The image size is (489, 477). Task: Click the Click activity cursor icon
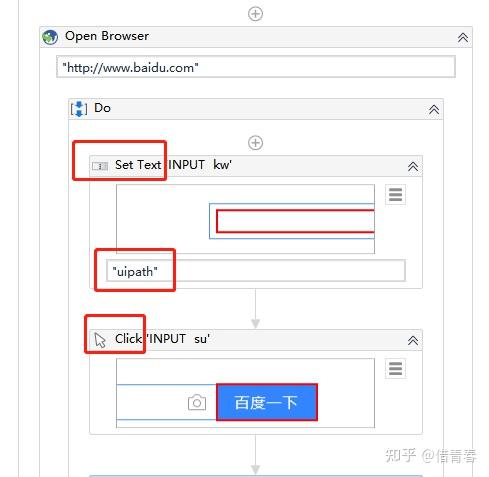100,340
